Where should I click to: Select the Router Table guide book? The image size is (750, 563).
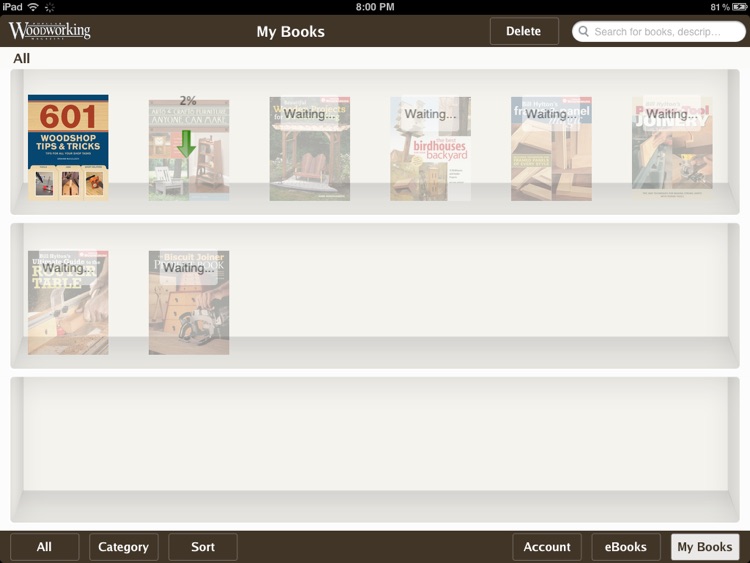click(x=68, y=302)
